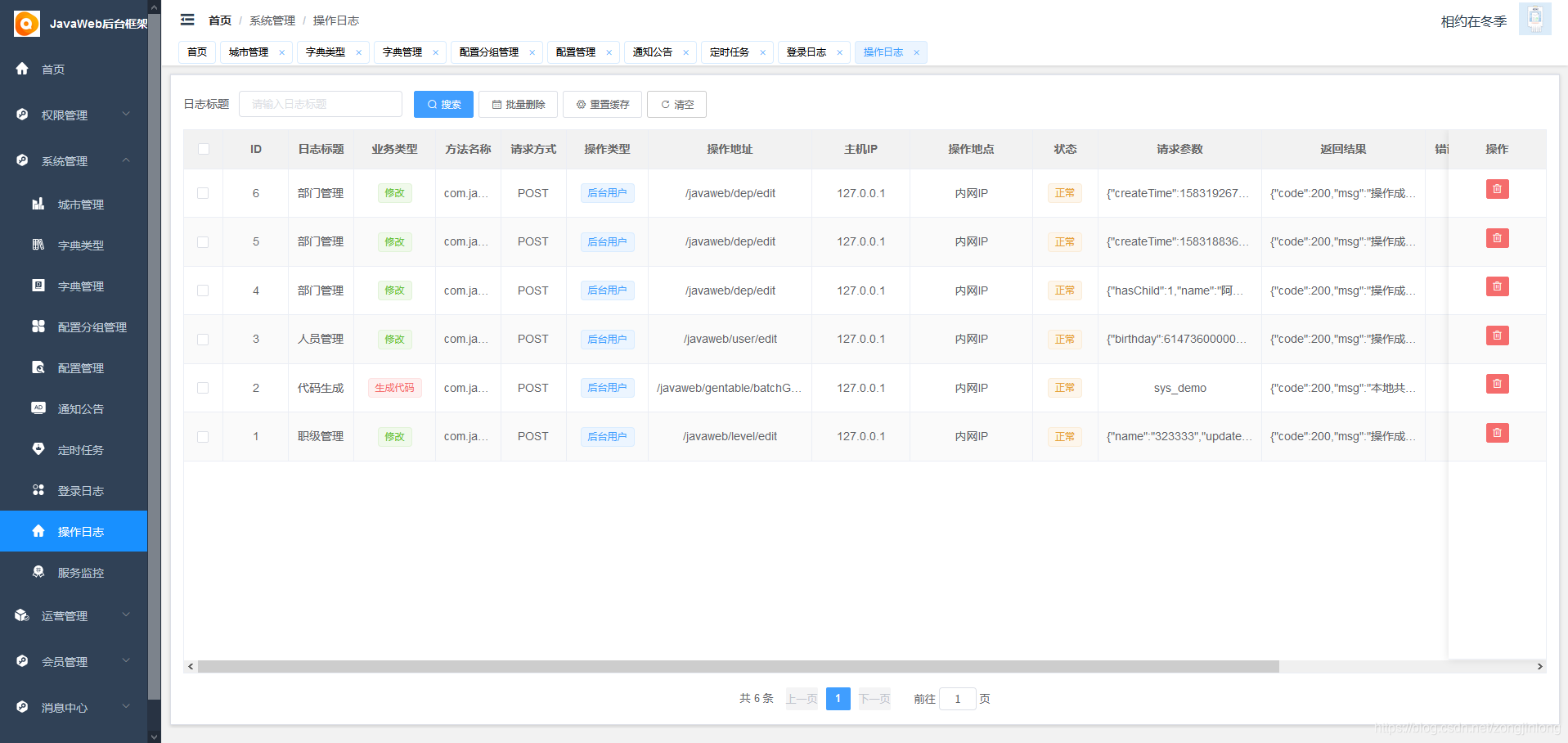
Task: Close the 配置管理 tab
Action: [x=609, y=52]
